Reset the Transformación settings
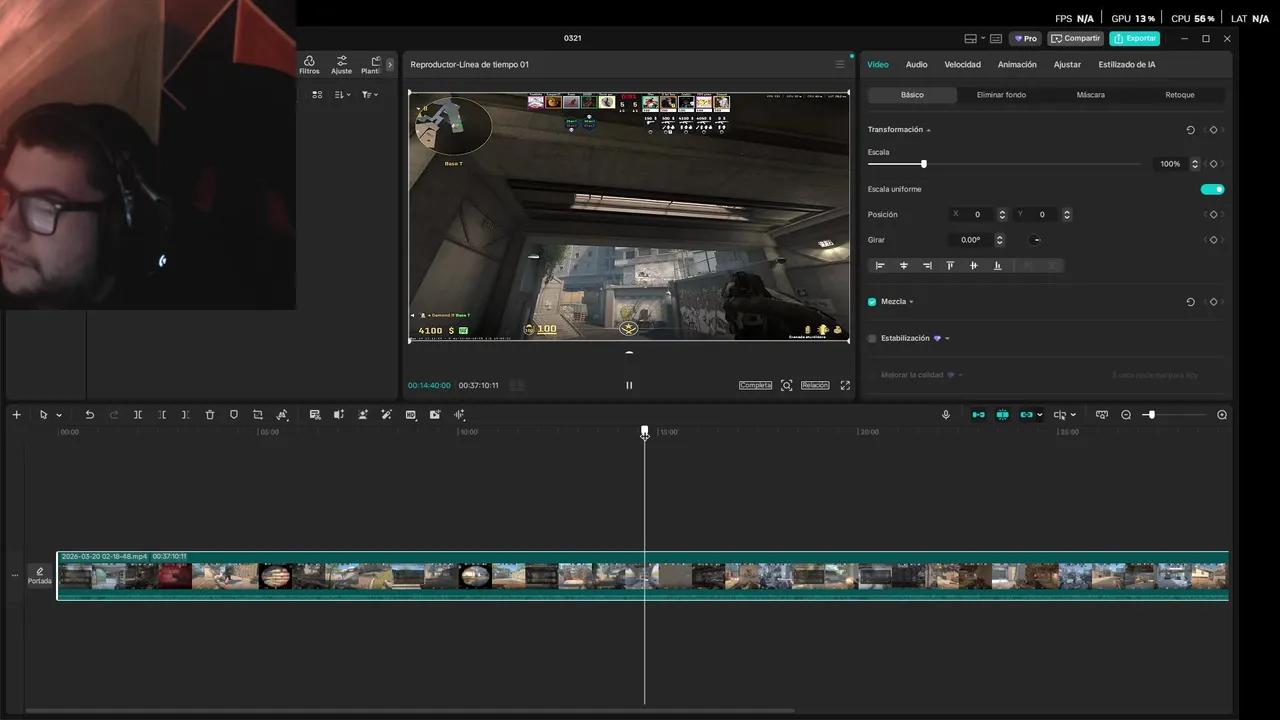Screen dimensions: 1280x720 [x=1190, y=130]
